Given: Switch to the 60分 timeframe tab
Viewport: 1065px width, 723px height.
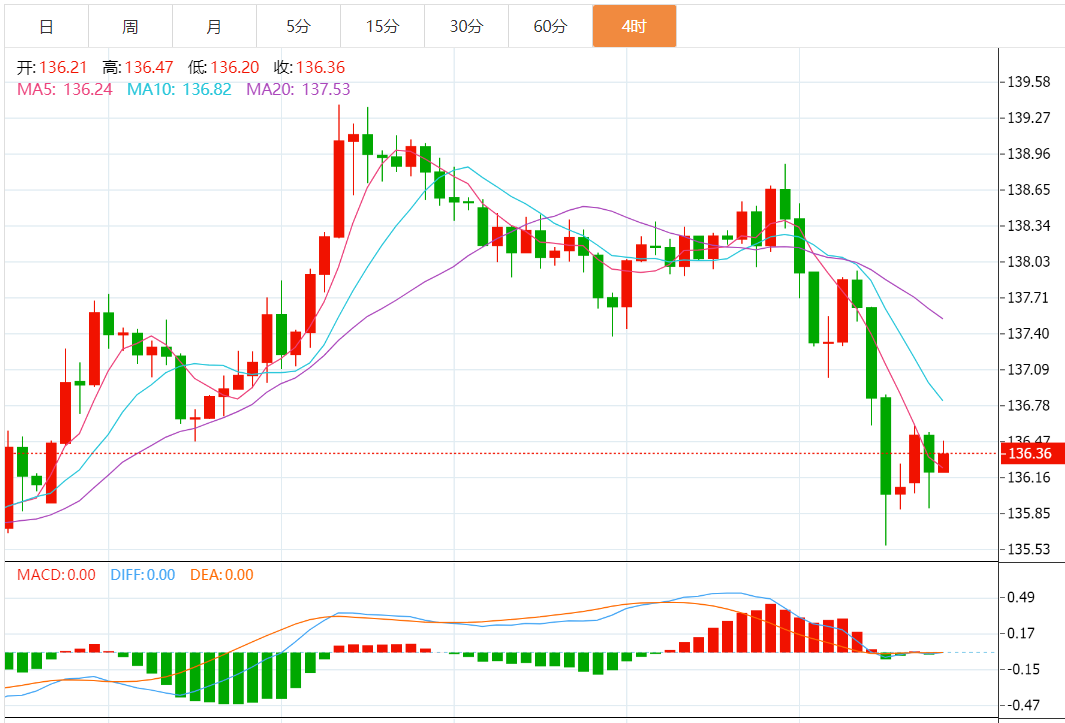Looking at the screenshot, I should (550, 27).
